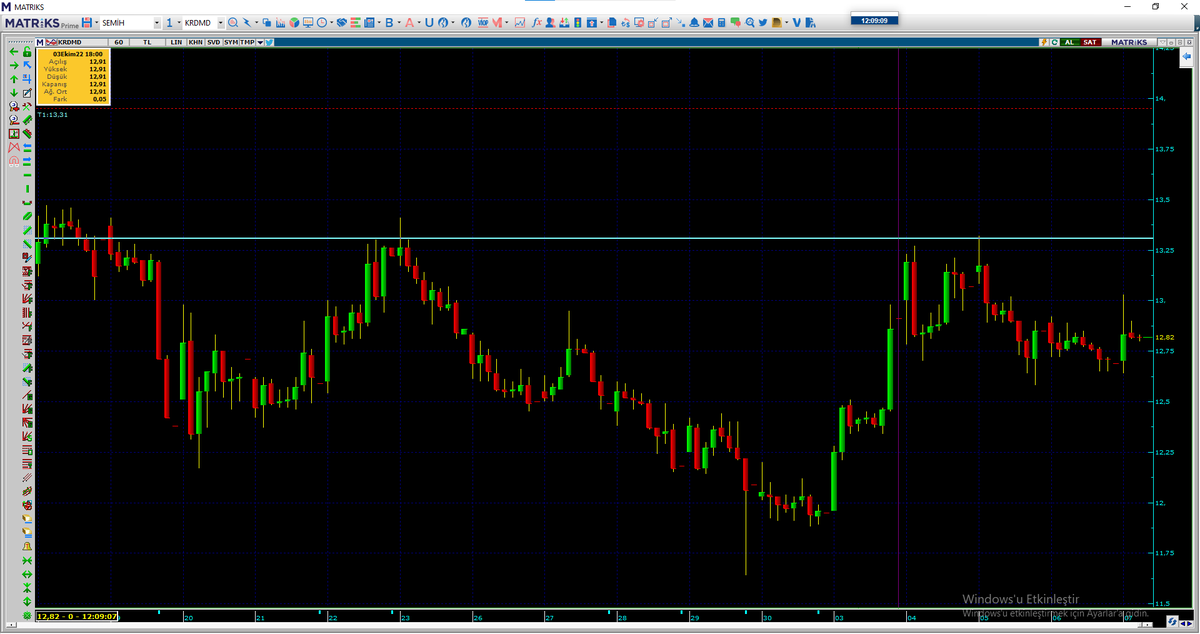Click the VIOP icon in toolbar
1200x634 pixels.
[x=482, y=22]
